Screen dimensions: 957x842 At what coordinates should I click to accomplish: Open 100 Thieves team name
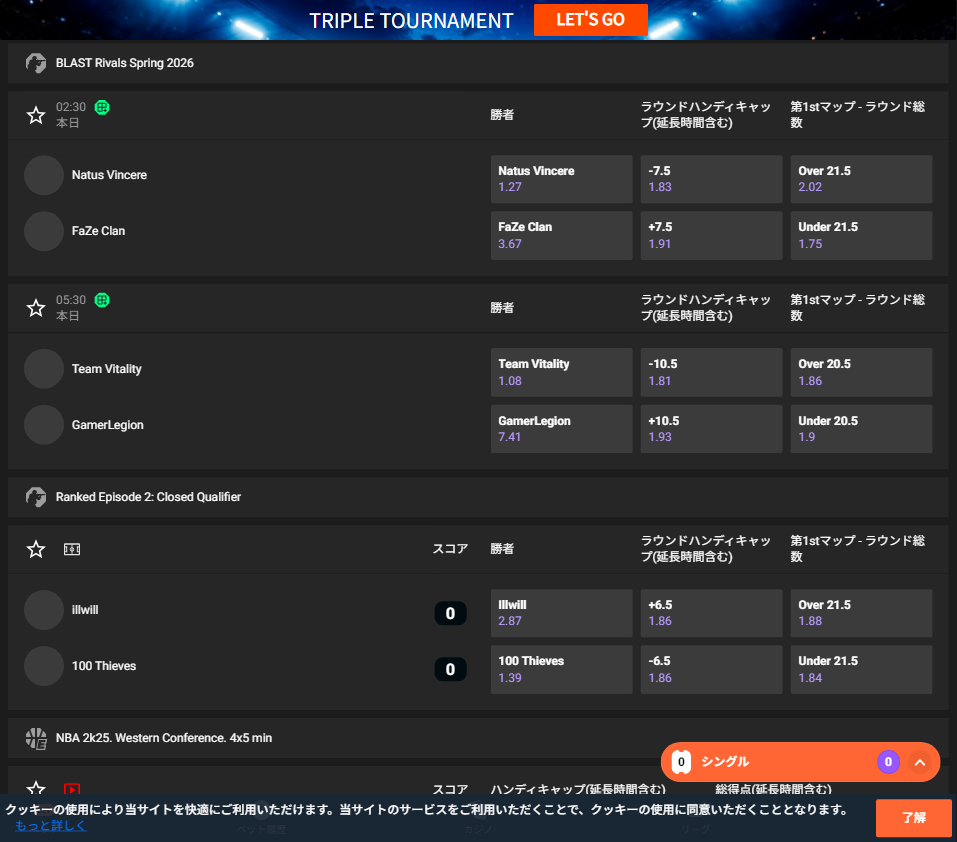(104, 666)
